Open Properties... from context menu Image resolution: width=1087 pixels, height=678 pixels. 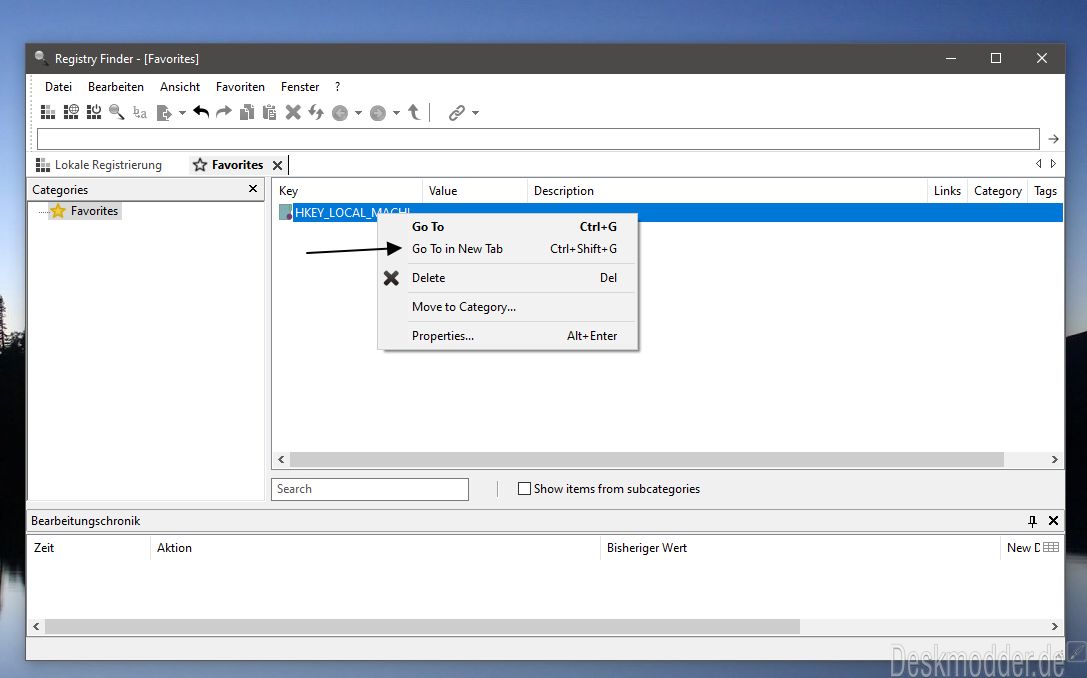[507, 336]
